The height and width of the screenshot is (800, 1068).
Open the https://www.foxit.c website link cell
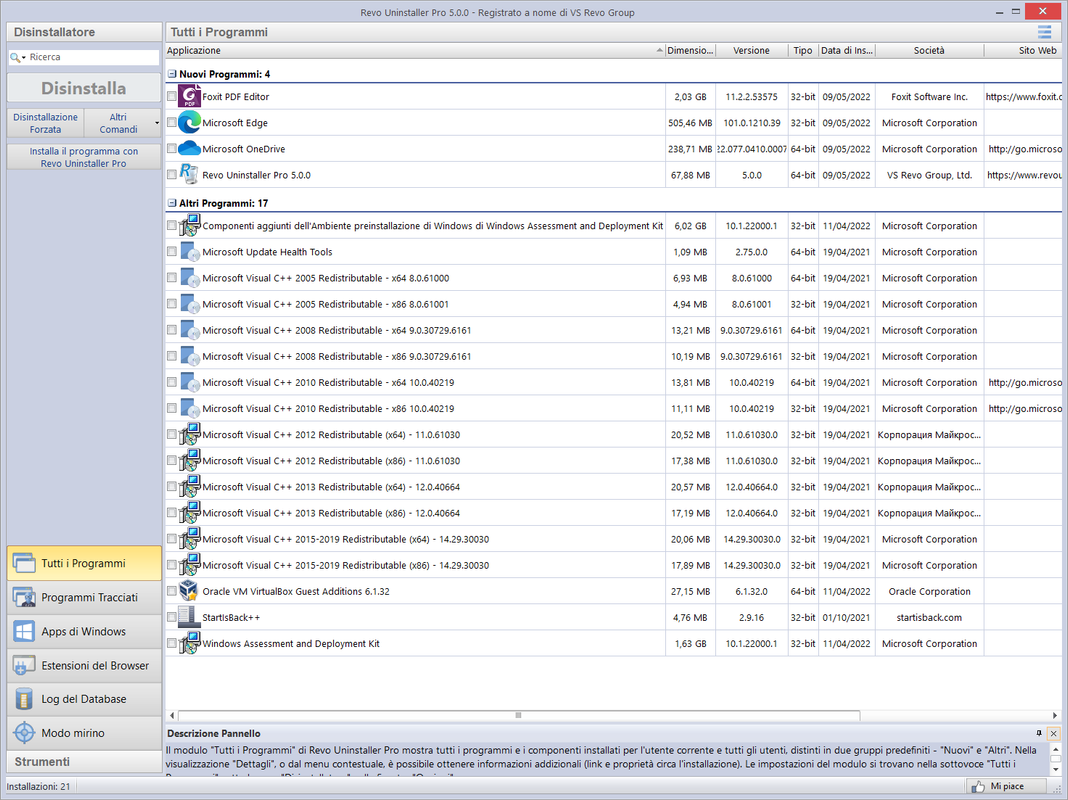(1023, 97)
